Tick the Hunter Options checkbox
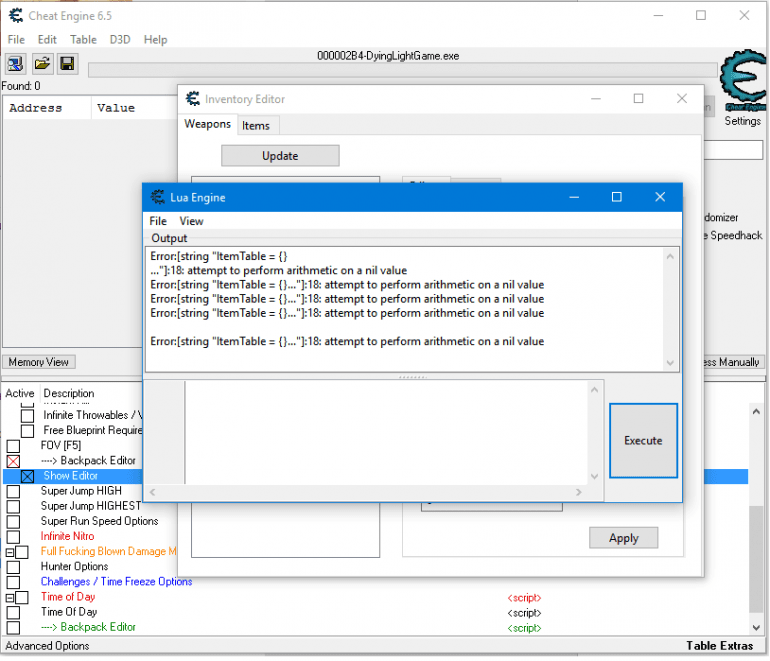The image size is (770, 661). tap(13, 567)
